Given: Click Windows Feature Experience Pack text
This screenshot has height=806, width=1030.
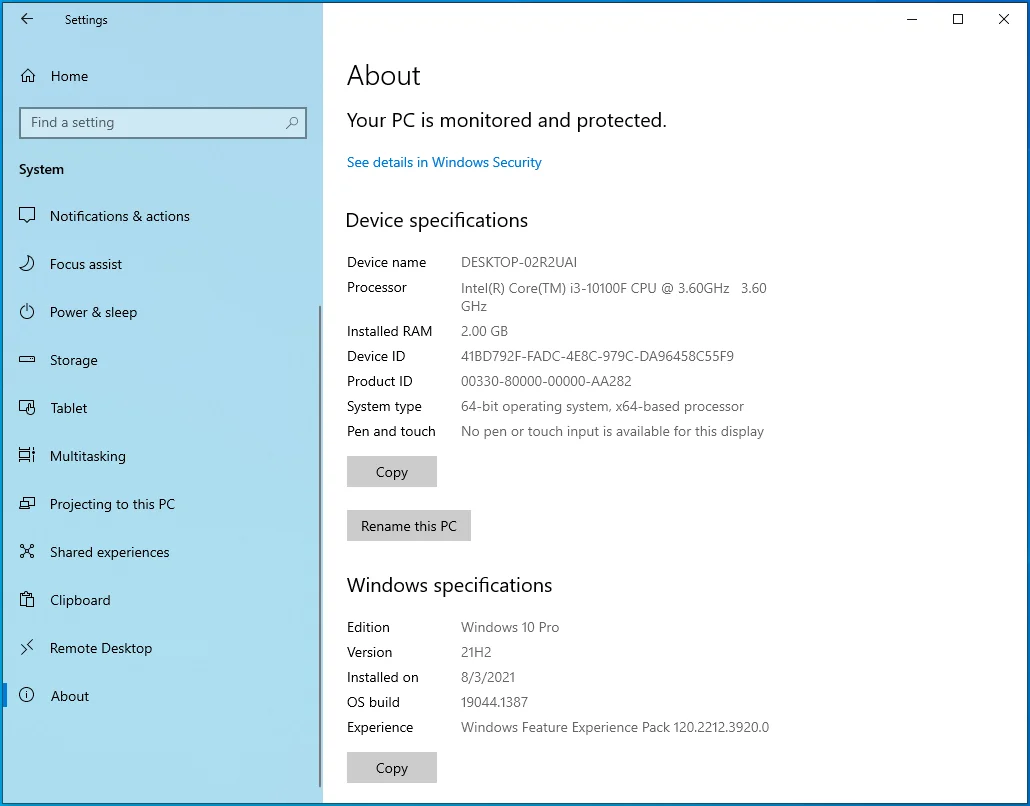Looking at the screenshot, I should [x=615, y=727].
